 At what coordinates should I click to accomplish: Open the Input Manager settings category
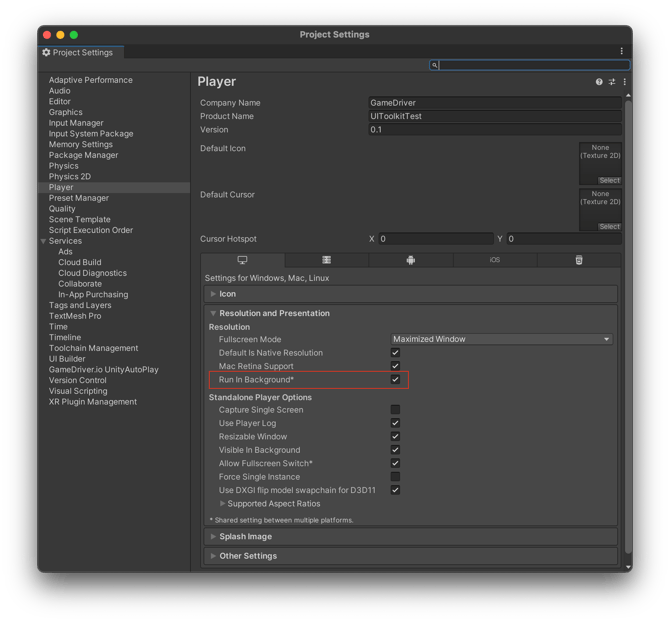click(x=76, y=123)
